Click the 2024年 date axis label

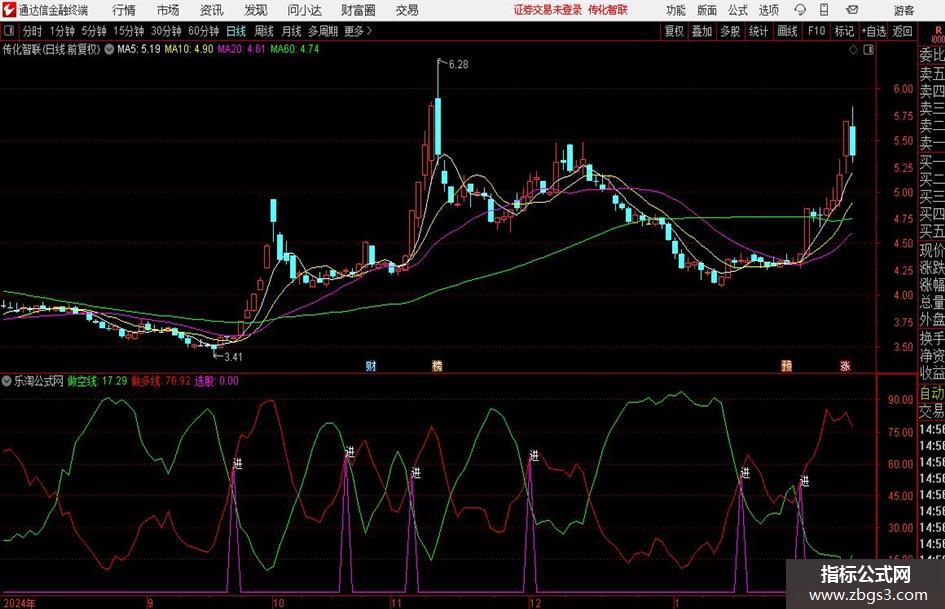point(19,603)
